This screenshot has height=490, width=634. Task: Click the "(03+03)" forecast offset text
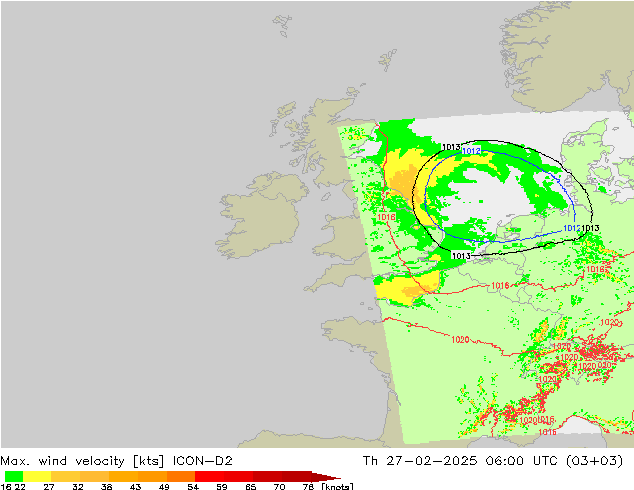[594, 461]
